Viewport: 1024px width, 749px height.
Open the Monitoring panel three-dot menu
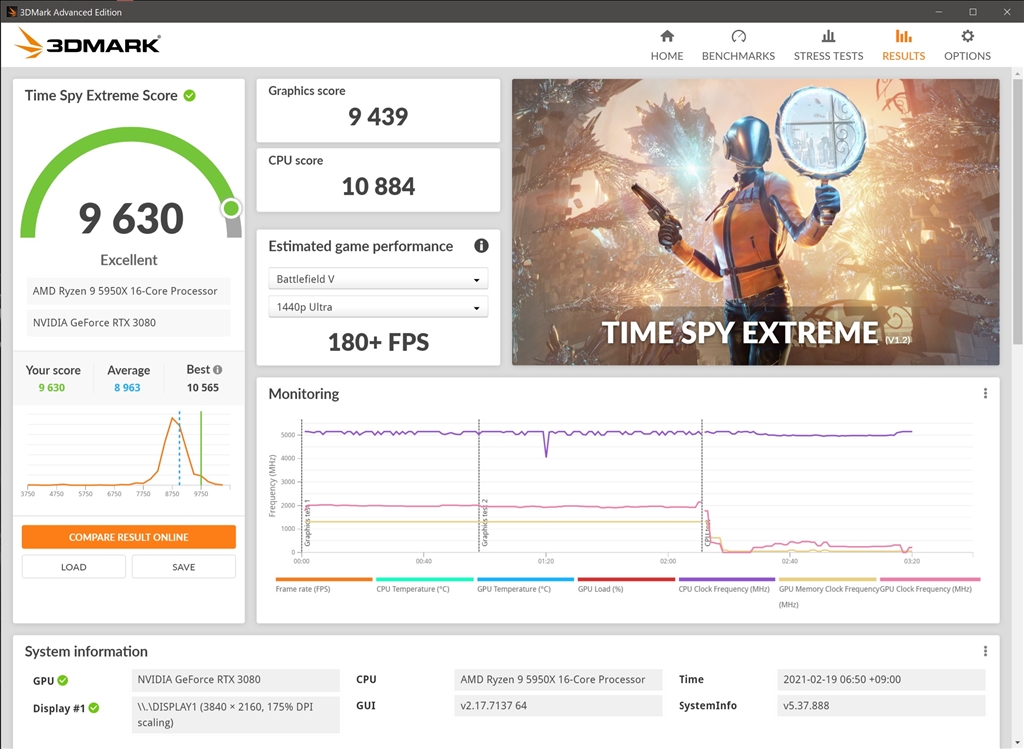[985, 393]
